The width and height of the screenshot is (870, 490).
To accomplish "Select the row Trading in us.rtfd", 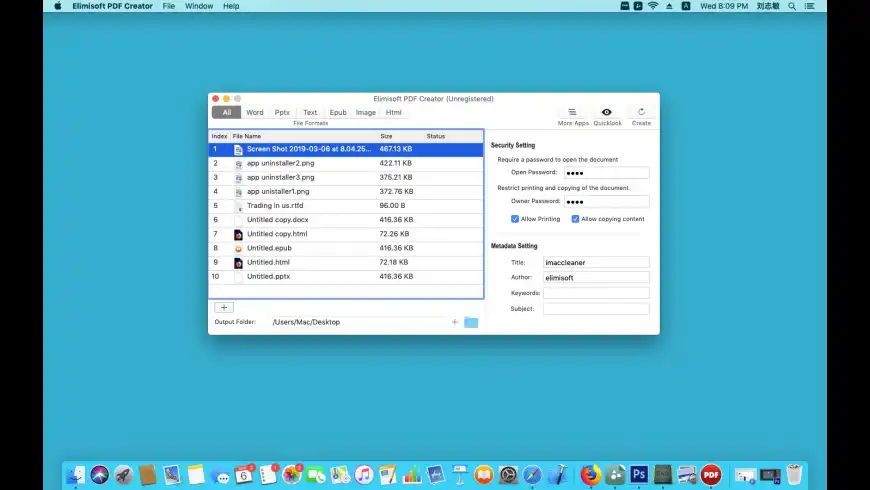I will tap(346, 206).
